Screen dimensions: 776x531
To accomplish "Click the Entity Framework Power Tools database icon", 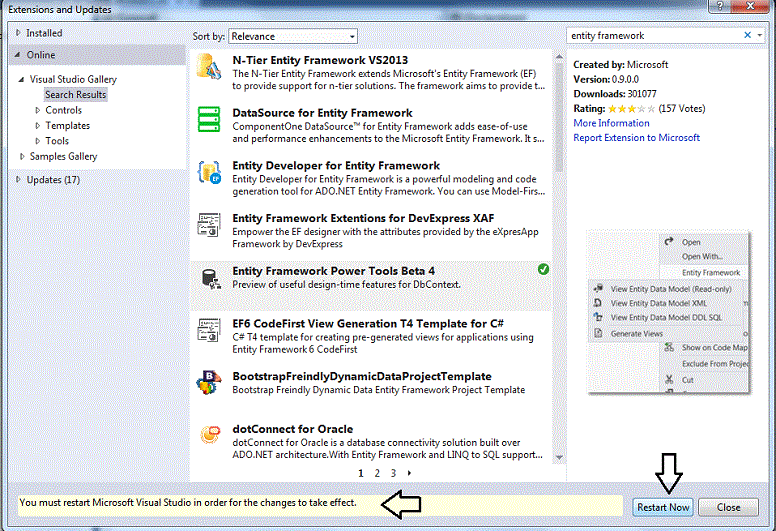I will [211, 279].
